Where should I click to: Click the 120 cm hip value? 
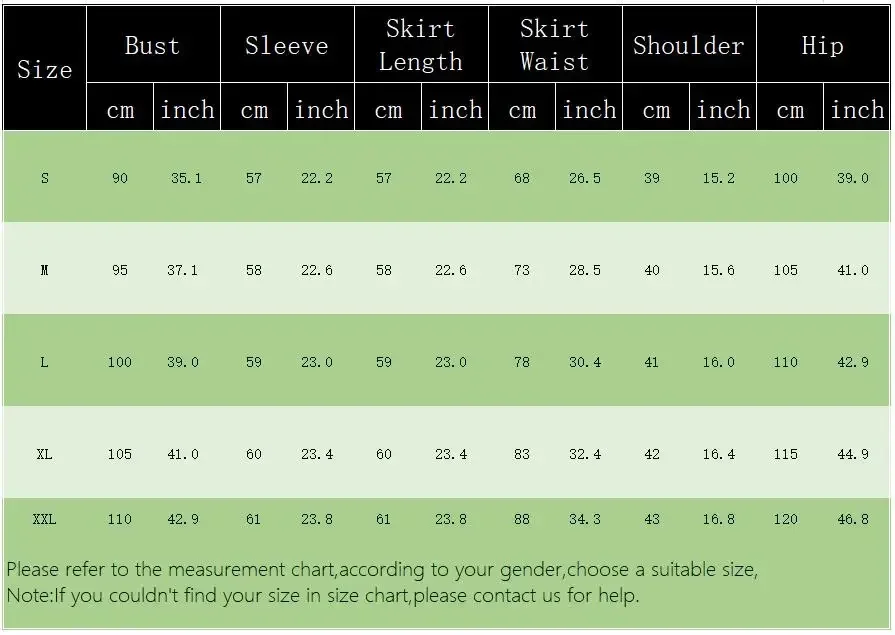click(785, 519)
